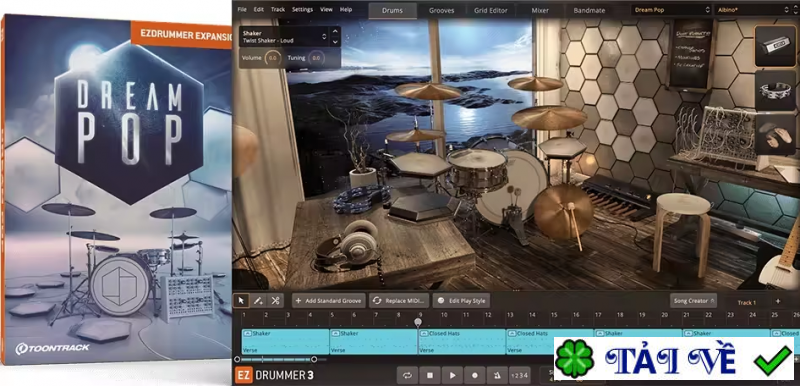800x386 pixels.
Task: Select the scissors cut tool
Action: [x=275, y=300]
